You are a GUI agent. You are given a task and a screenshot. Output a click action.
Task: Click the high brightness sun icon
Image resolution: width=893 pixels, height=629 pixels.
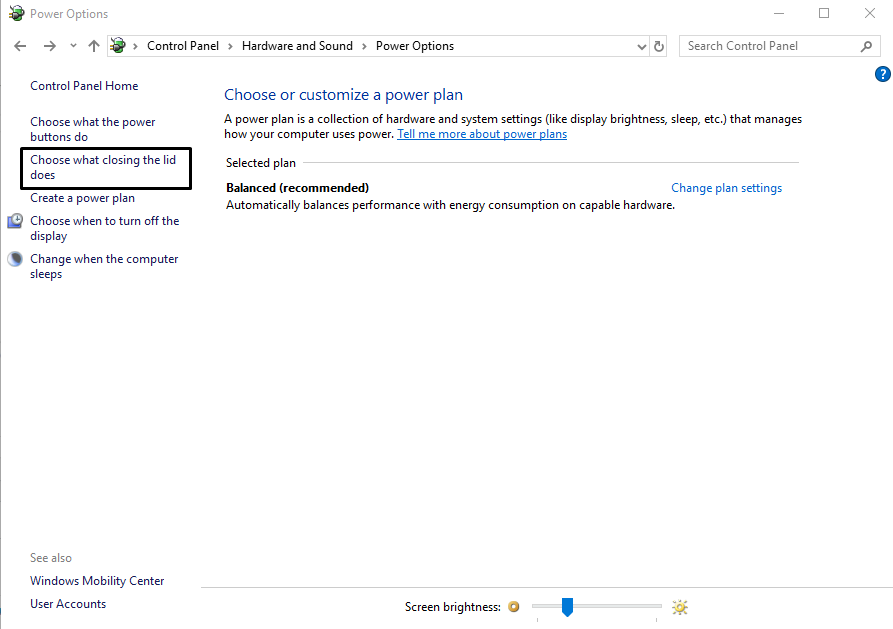tap(679, 607)
